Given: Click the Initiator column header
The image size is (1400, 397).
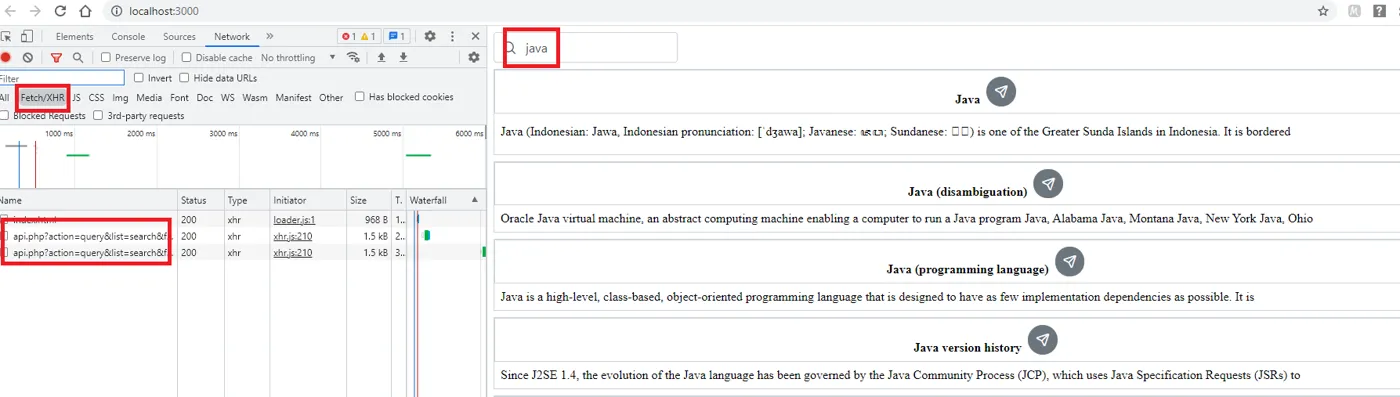Looking at the screenshot, I should [308, 200].
